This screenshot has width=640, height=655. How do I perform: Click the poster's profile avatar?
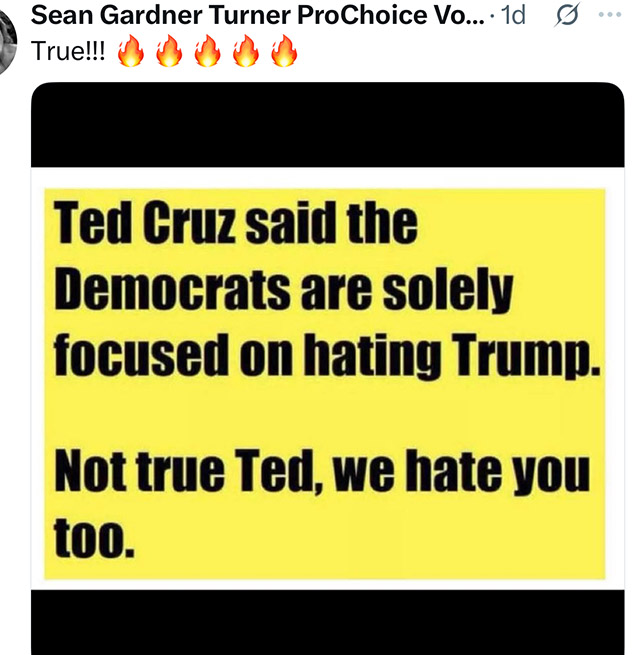(7, 42)
